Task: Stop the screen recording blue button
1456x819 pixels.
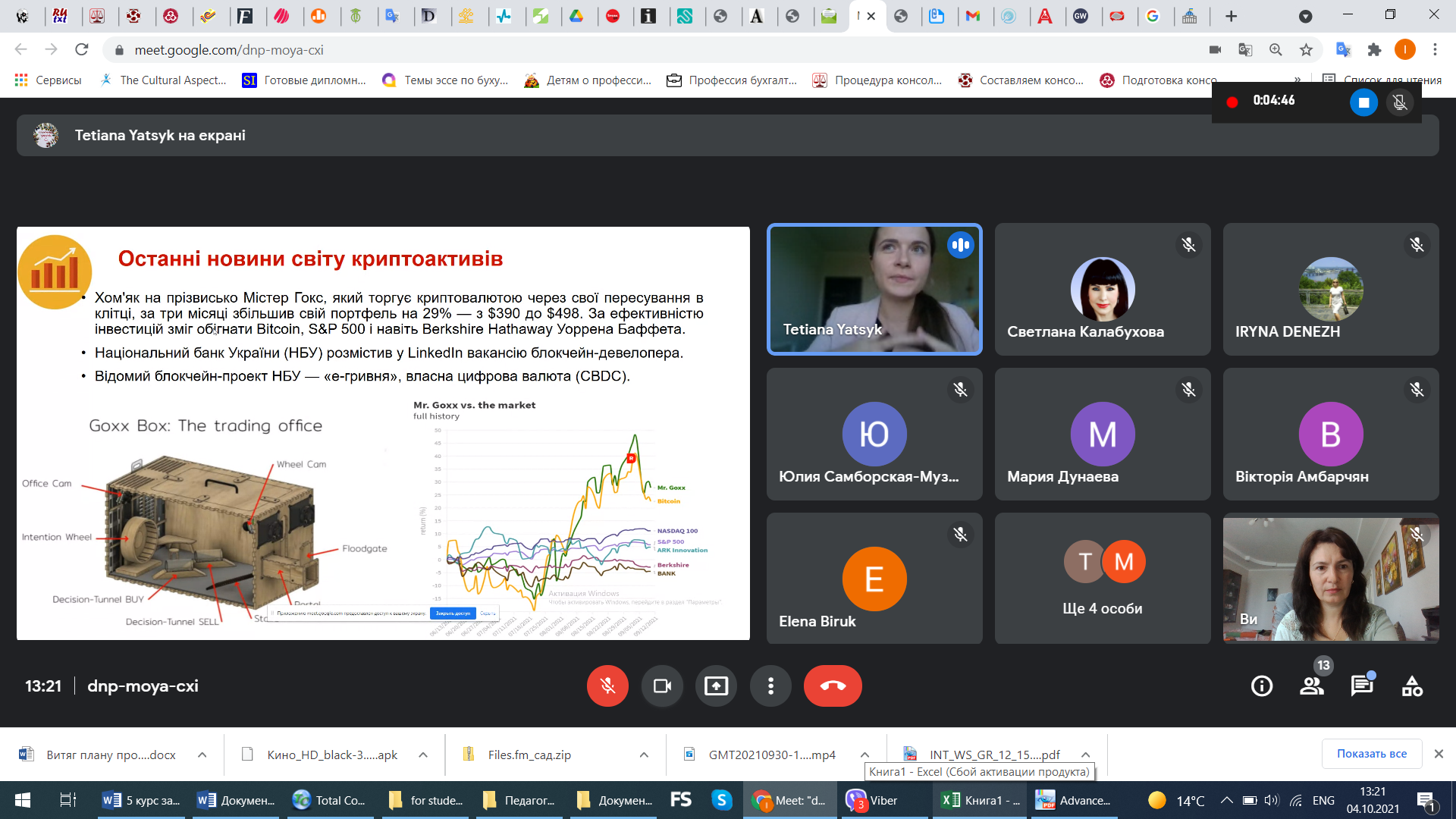Action: tap(1363, 102)
